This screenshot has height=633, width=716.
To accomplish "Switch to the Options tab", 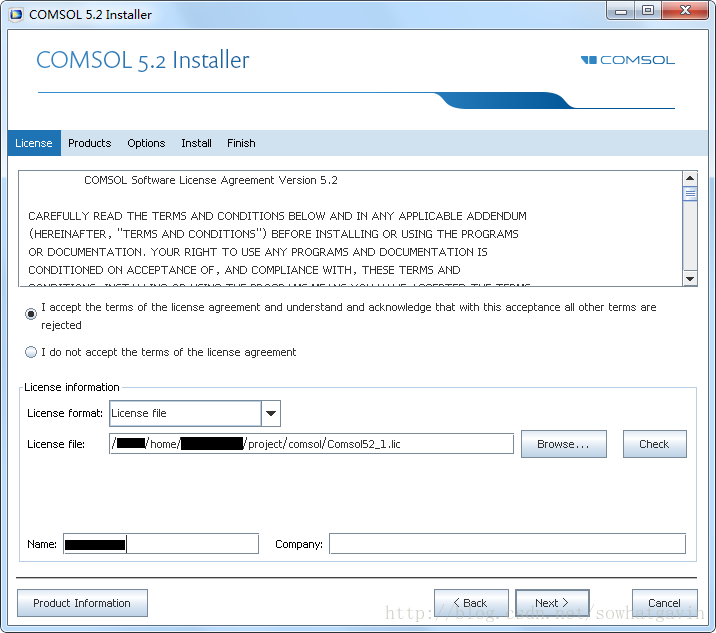I will pos(146,143).
